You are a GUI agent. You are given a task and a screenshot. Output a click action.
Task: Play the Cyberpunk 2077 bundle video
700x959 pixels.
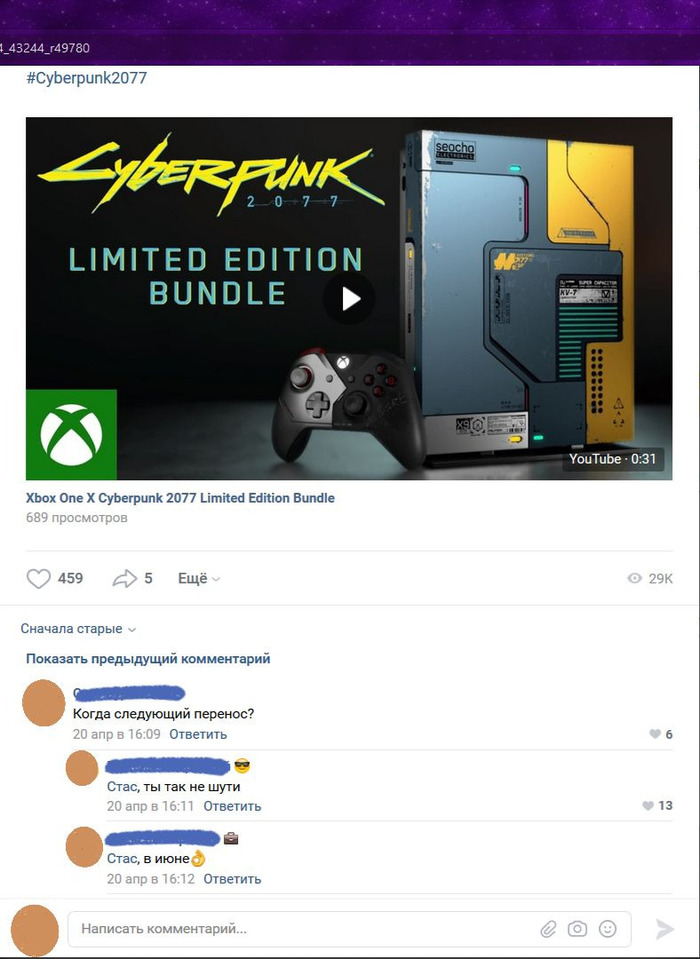coord(349,299)
